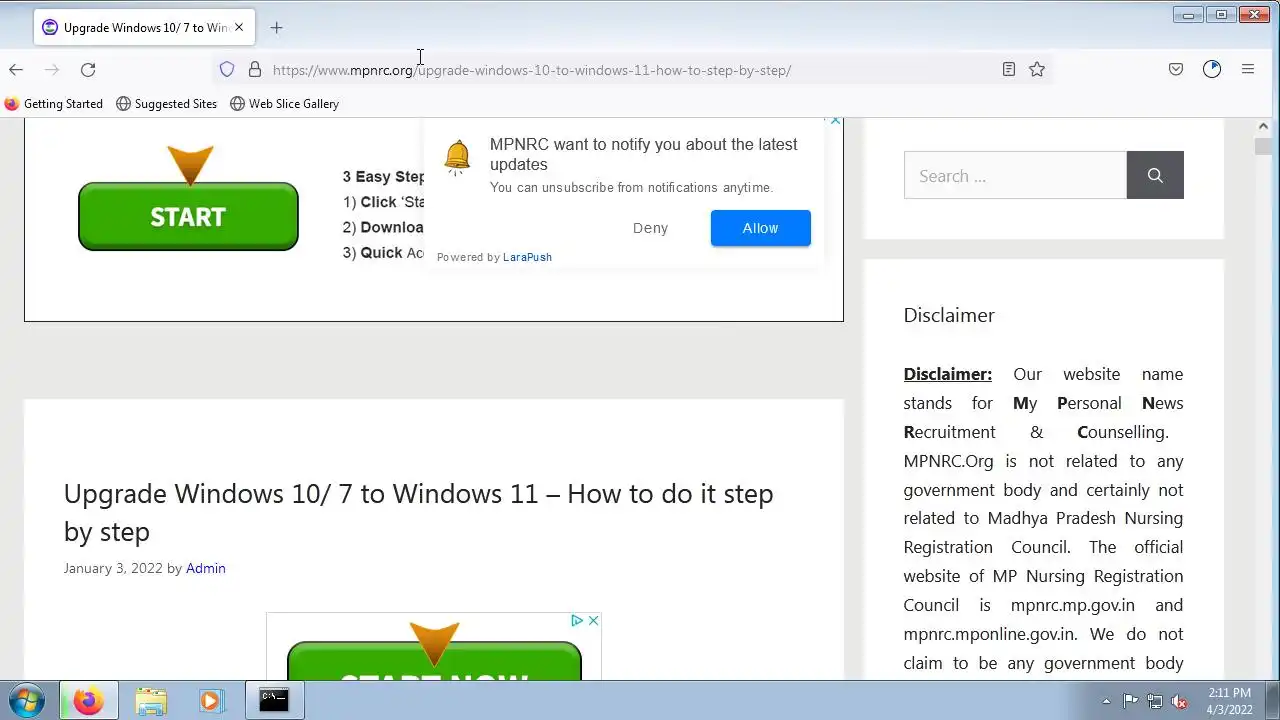Open Firefox application menu
1280x720 pixels.
(x=1248, y=69)
